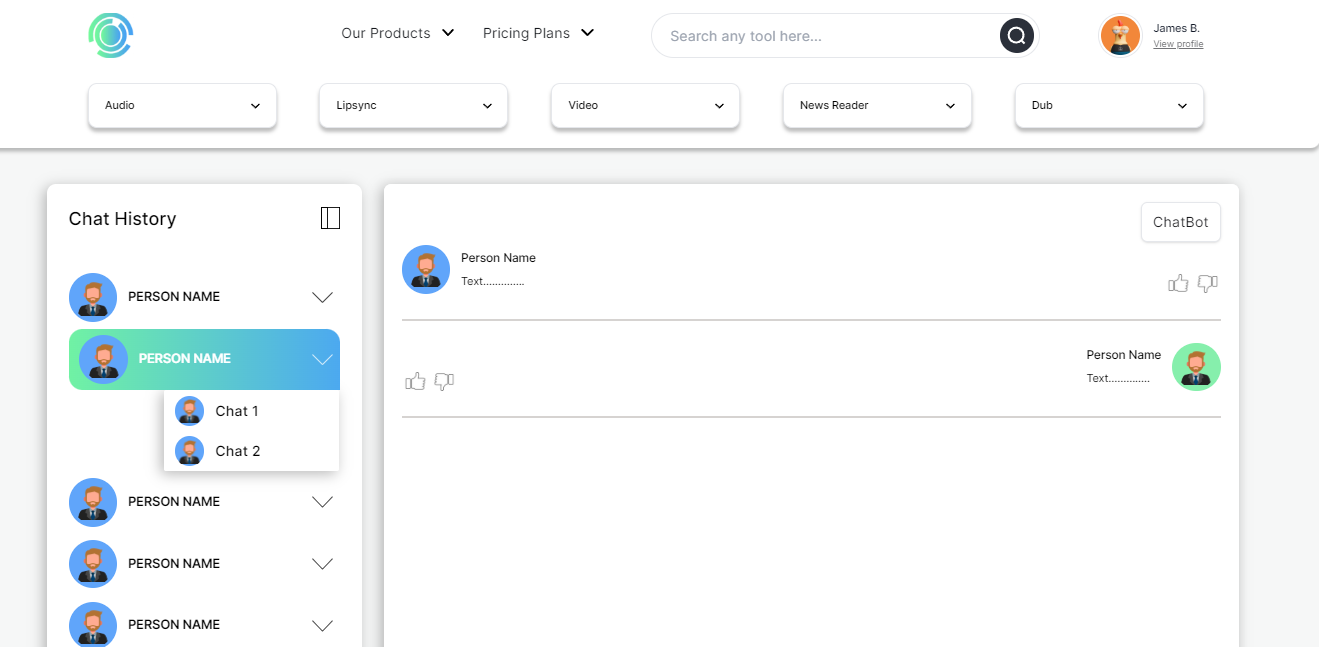Click the green avatar in second message
1319x647 pixels.
(1196, 367)
